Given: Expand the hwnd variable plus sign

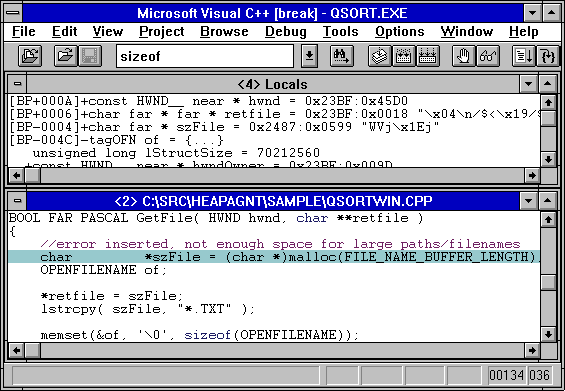Looking at the screenshot, I should (85, 101).
